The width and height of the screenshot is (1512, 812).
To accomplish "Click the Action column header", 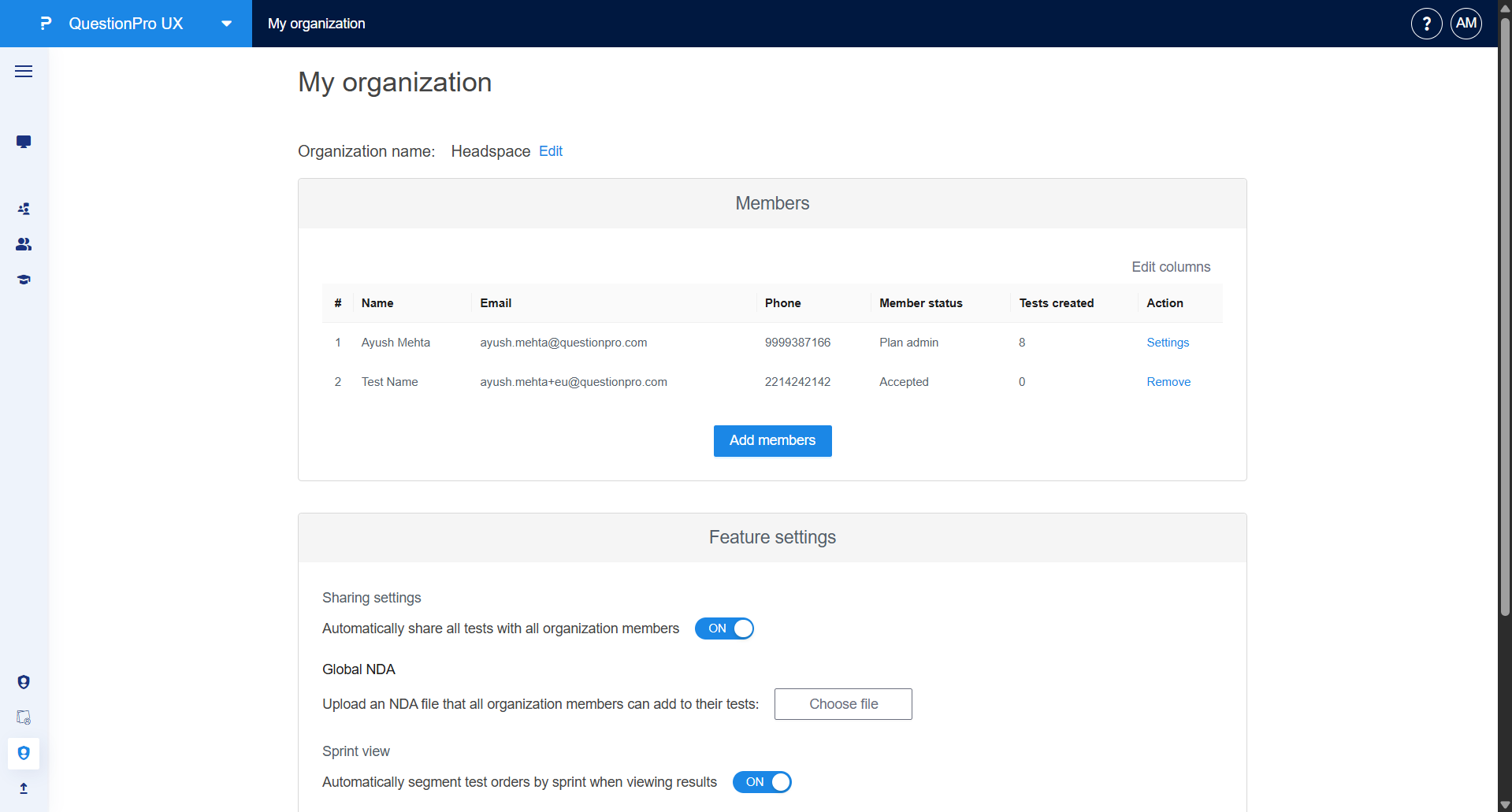I will (1165, 303).
